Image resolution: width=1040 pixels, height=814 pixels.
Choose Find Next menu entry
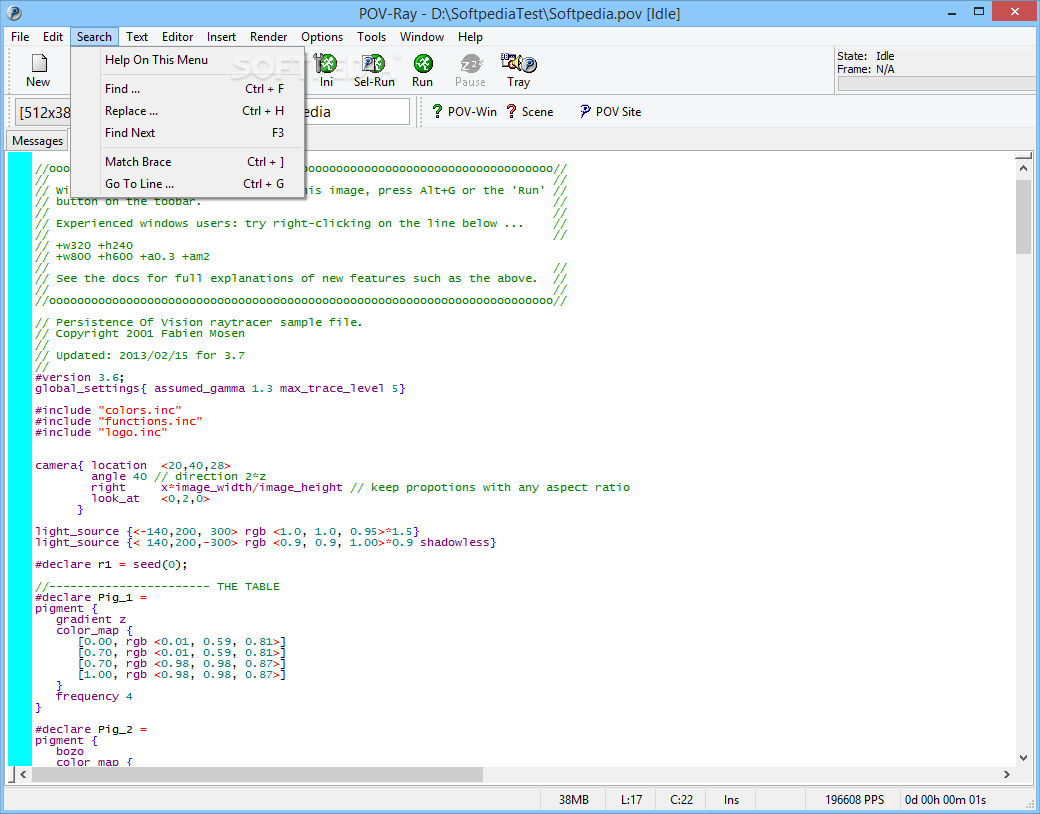pos(188,133)
